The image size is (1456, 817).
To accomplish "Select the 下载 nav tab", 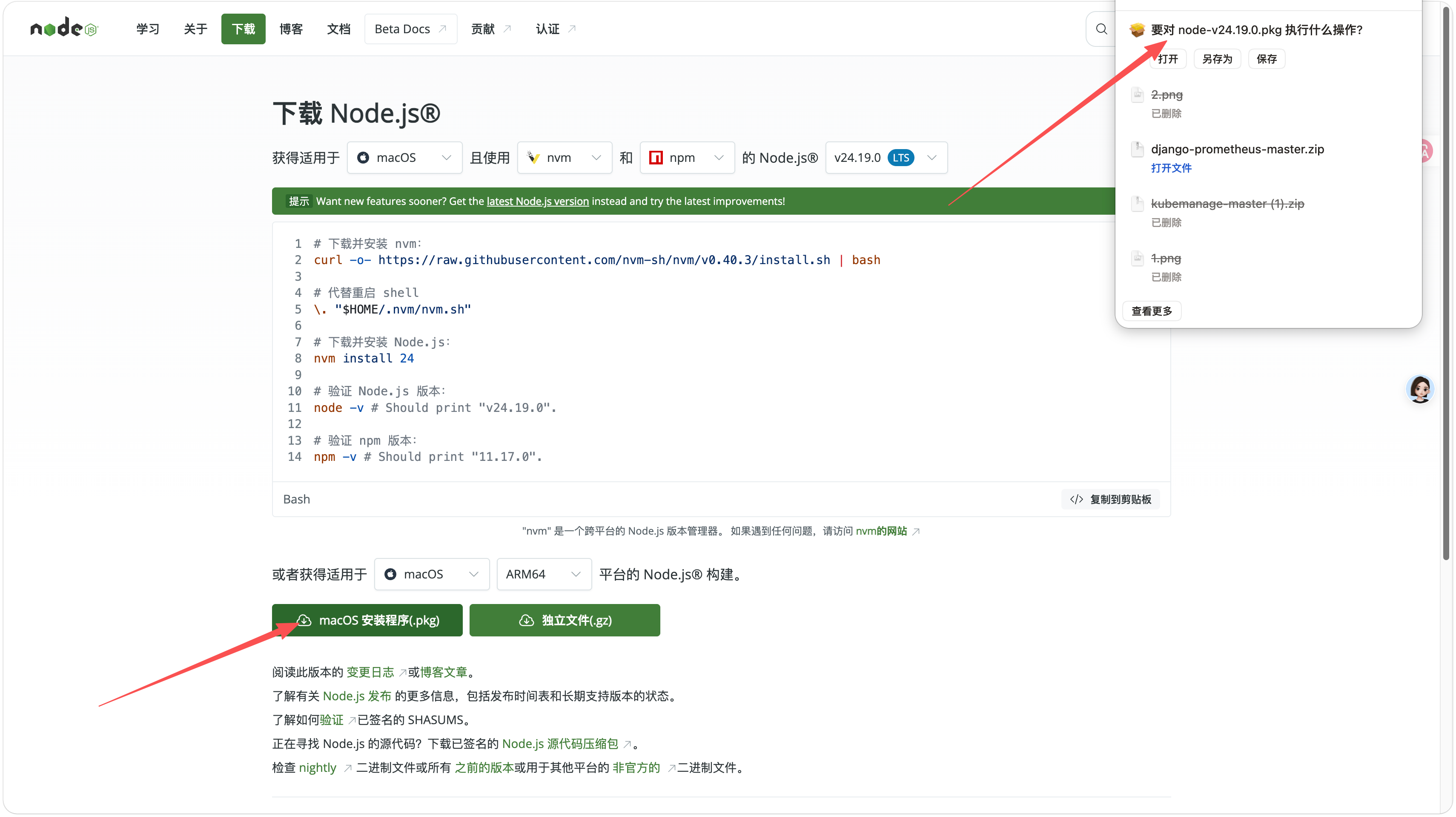I will tap(243, 29).
